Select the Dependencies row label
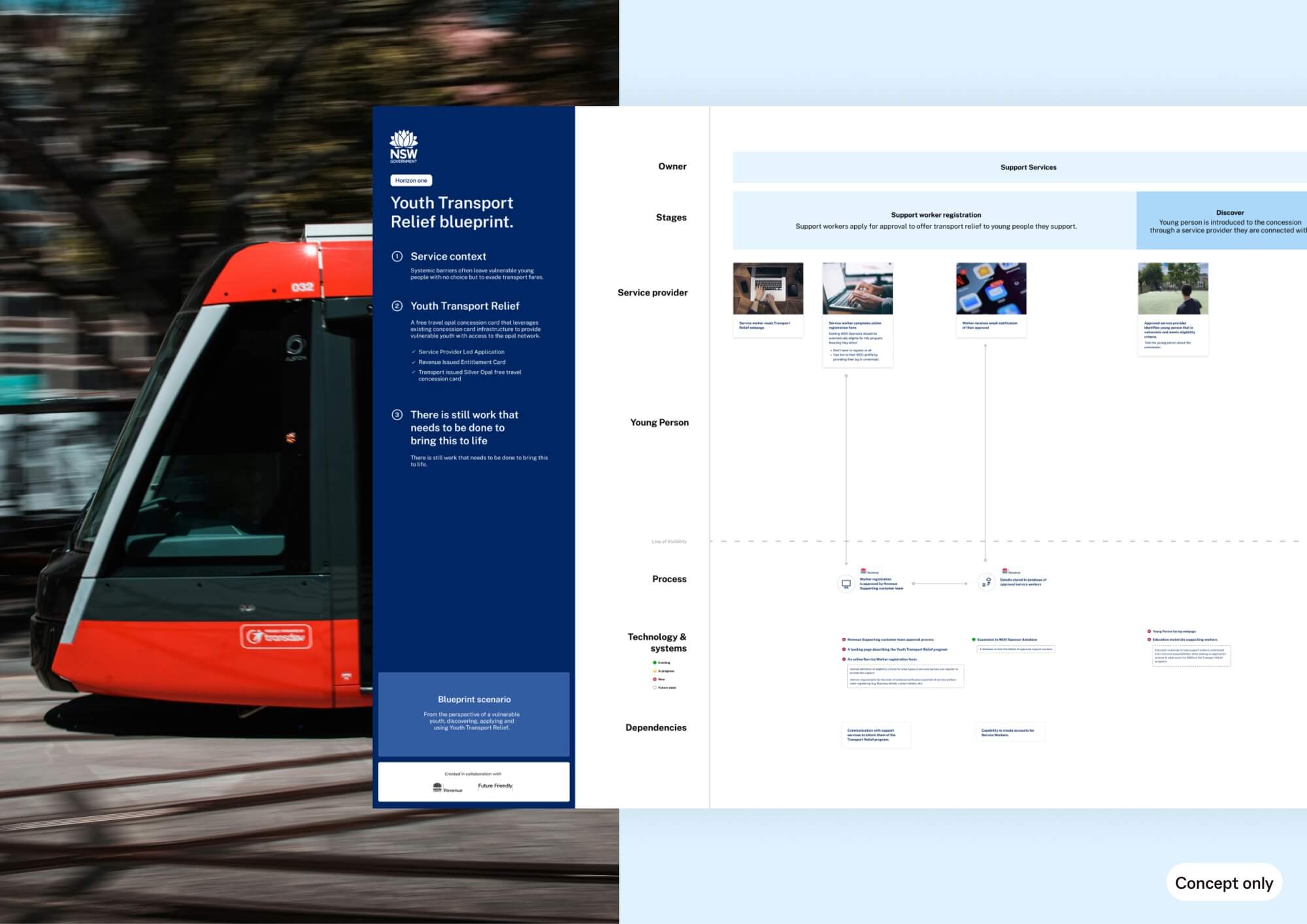The image size is (1307, 924). tap(655, 728)
